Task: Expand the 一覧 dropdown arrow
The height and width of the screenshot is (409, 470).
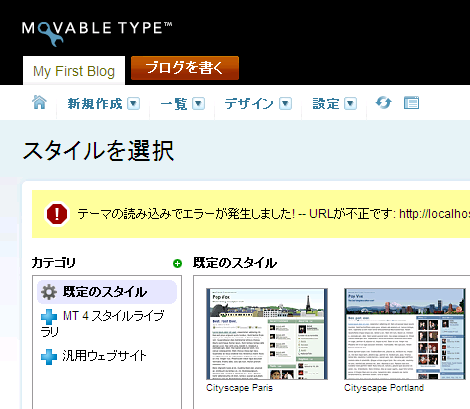Action: click(x=199, y=104)
